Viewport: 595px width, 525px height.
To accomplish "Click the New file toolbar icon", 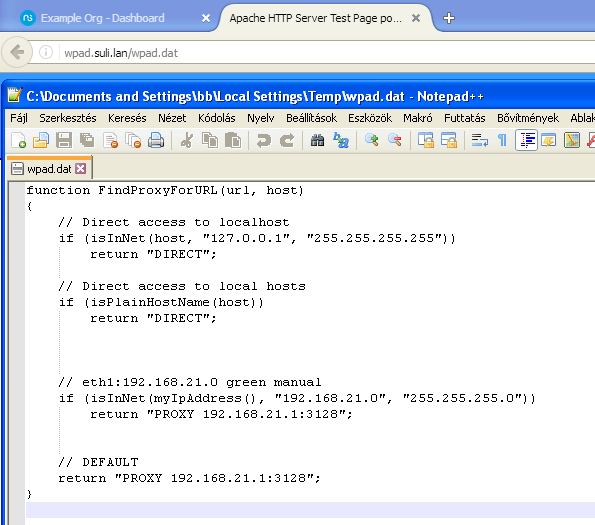I will tap(18, 140).
